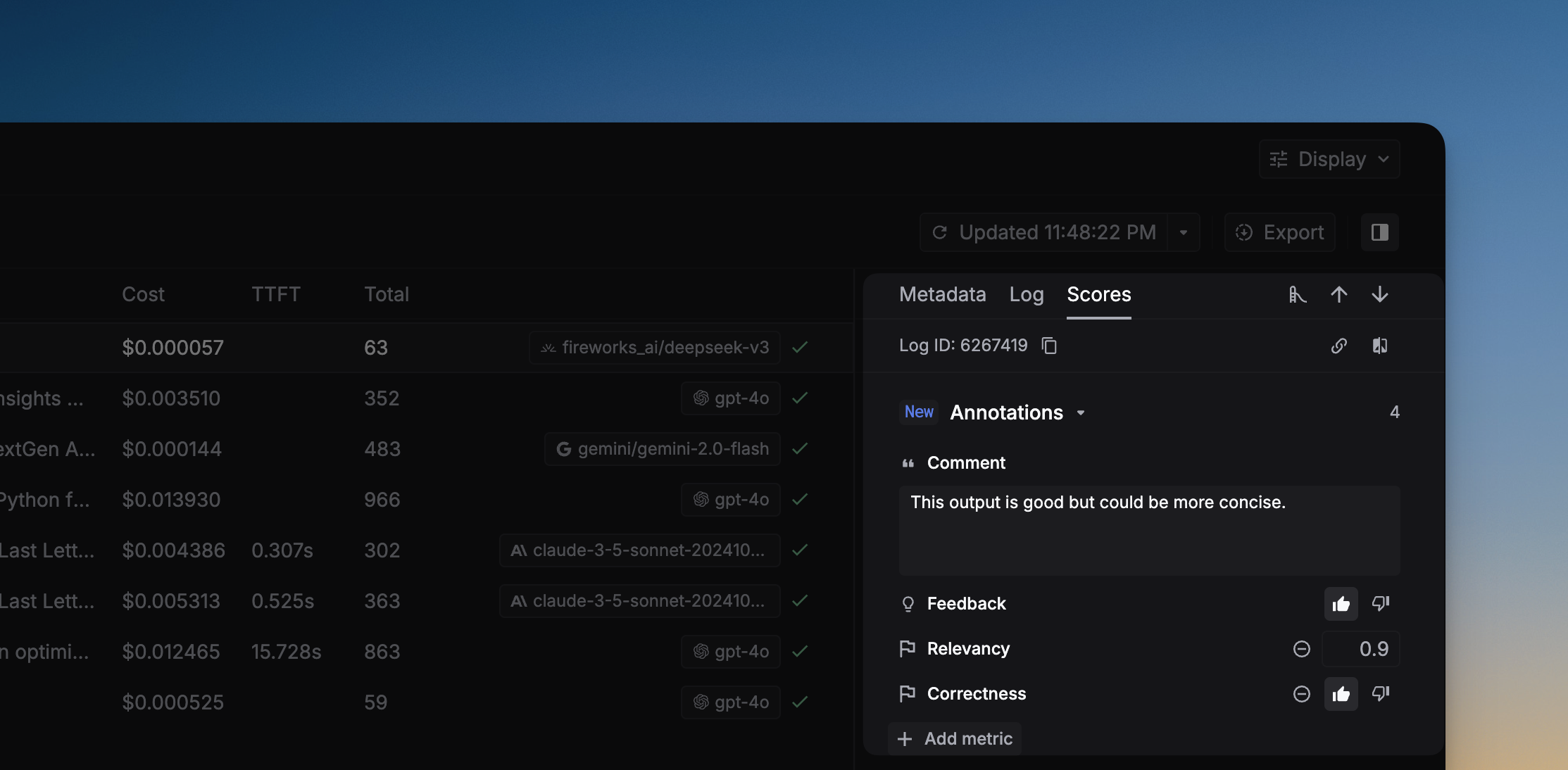Image resolution: width=1568 pixels, height=770 pixels.
Task: Select the Scores tab
Action: pos(1098,294)
